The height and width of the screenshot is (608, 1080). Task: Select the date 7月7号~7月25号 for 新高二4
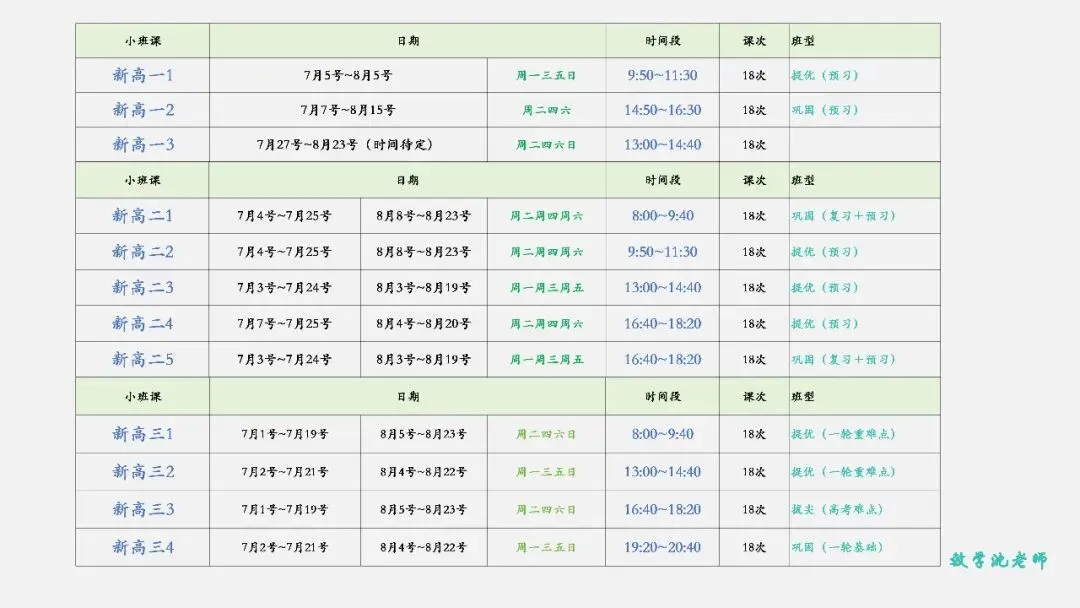coord(284,324)
